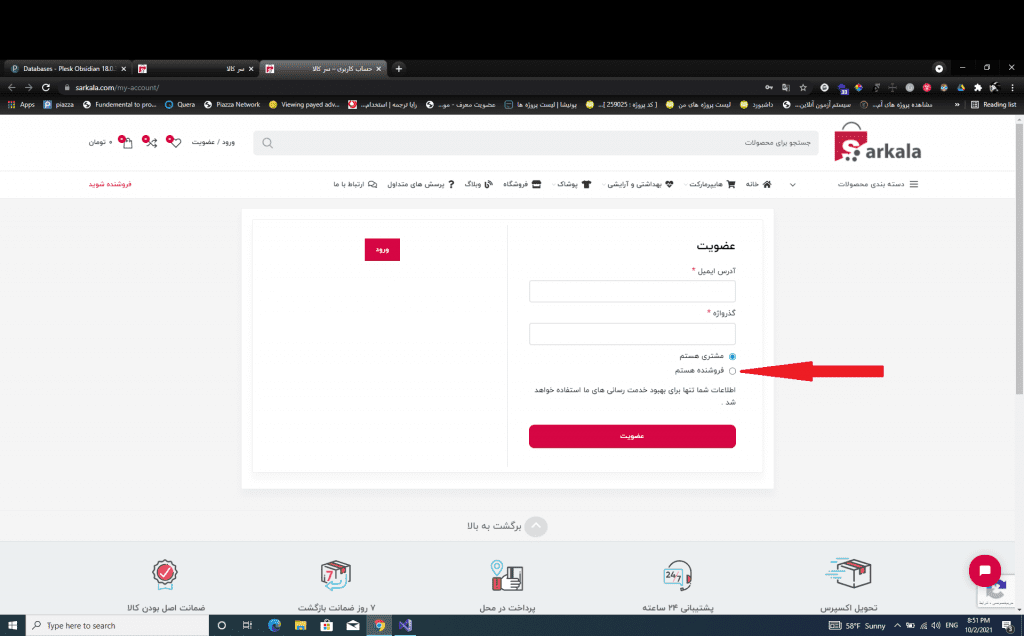Click the 'فروشنده شوید' become seller link
The height and width of the screenshot is (636, 1024).
pyautogui.click(x=111, y=184)
